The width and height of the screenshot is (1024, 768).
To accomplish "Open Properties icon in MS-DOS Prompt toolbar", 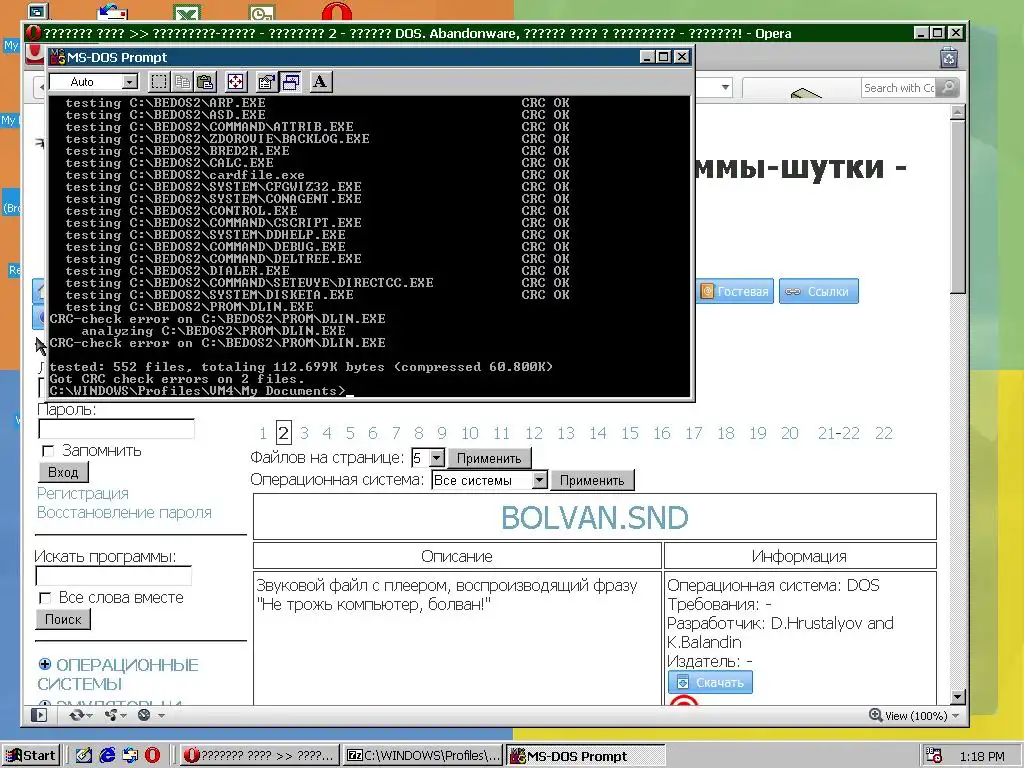I will 266,82.
